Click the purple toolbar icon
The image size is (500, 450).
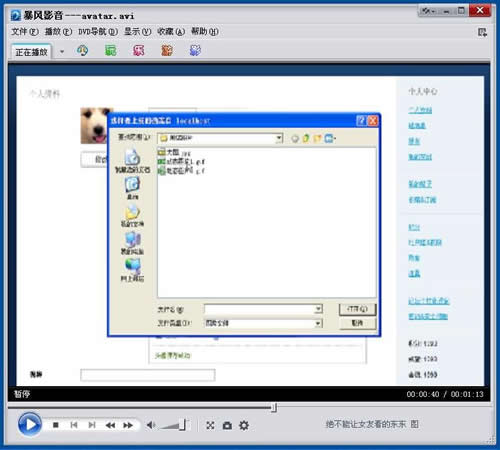pyautogui.click(x=195, y=51)
